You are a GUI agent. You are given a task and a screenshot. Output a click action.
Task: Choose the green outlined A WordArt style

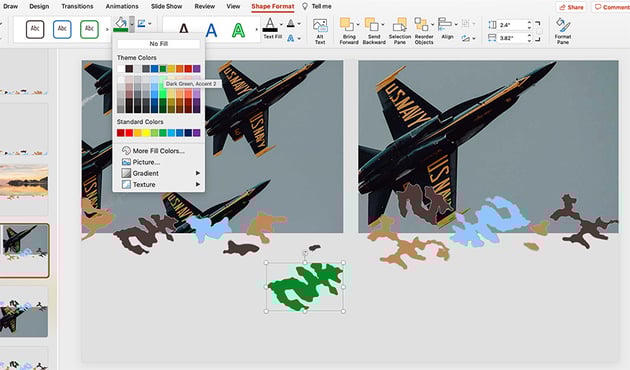pos(238,30)
